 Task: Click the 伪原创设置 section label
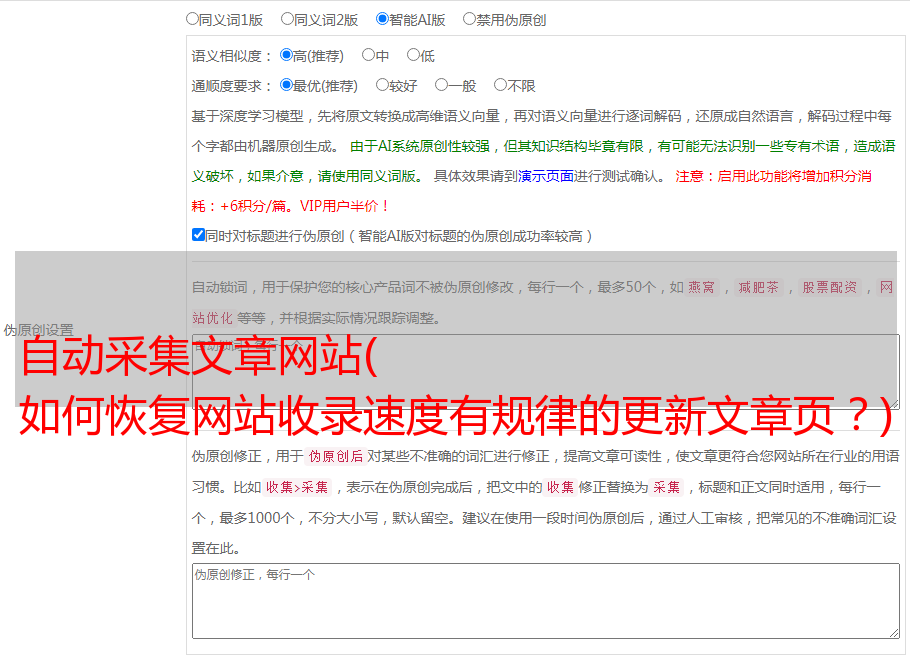38,330
